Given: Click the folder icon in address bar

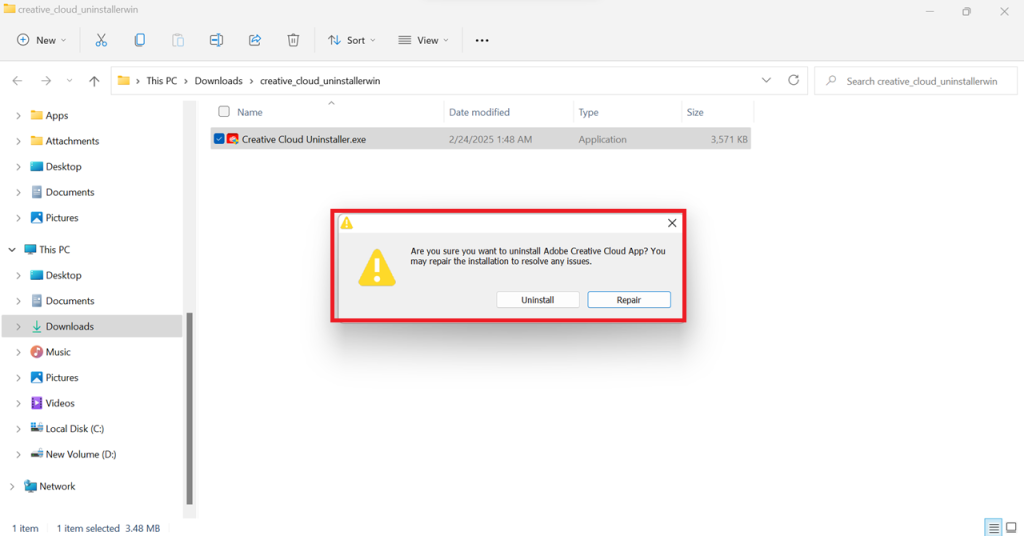Looking at the screenshot, I should point(123,81).
